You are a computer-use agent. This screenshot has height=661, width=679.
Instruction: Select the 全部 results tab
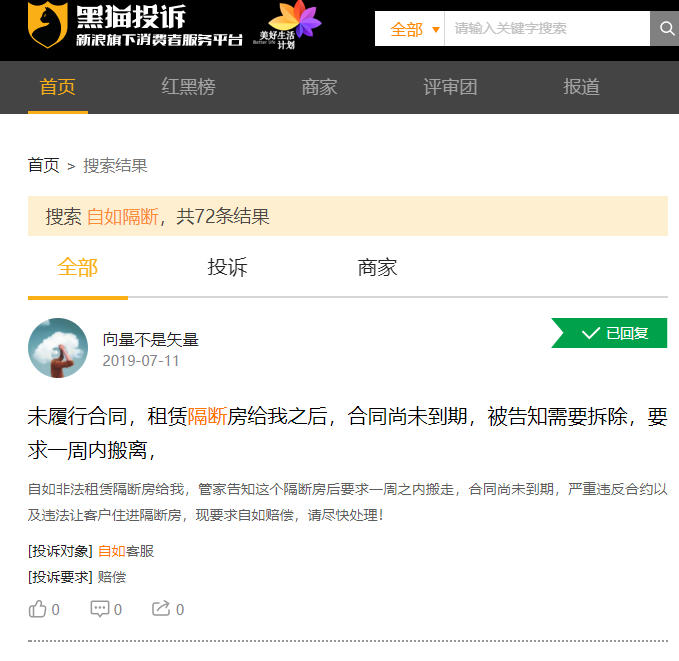pos(78,267)
